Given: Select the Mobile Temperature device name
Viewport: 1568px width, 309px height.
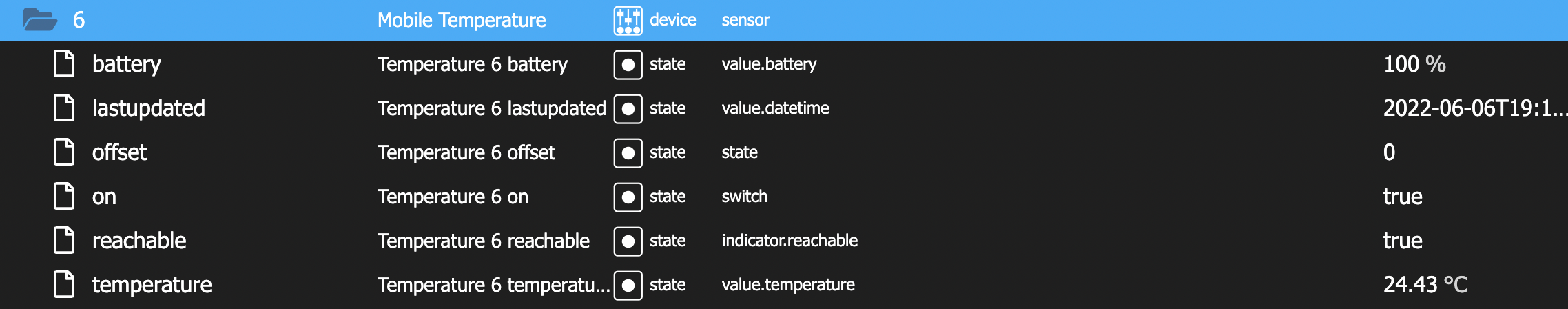Looking at the screenshot, I should [x=461, y=21].
